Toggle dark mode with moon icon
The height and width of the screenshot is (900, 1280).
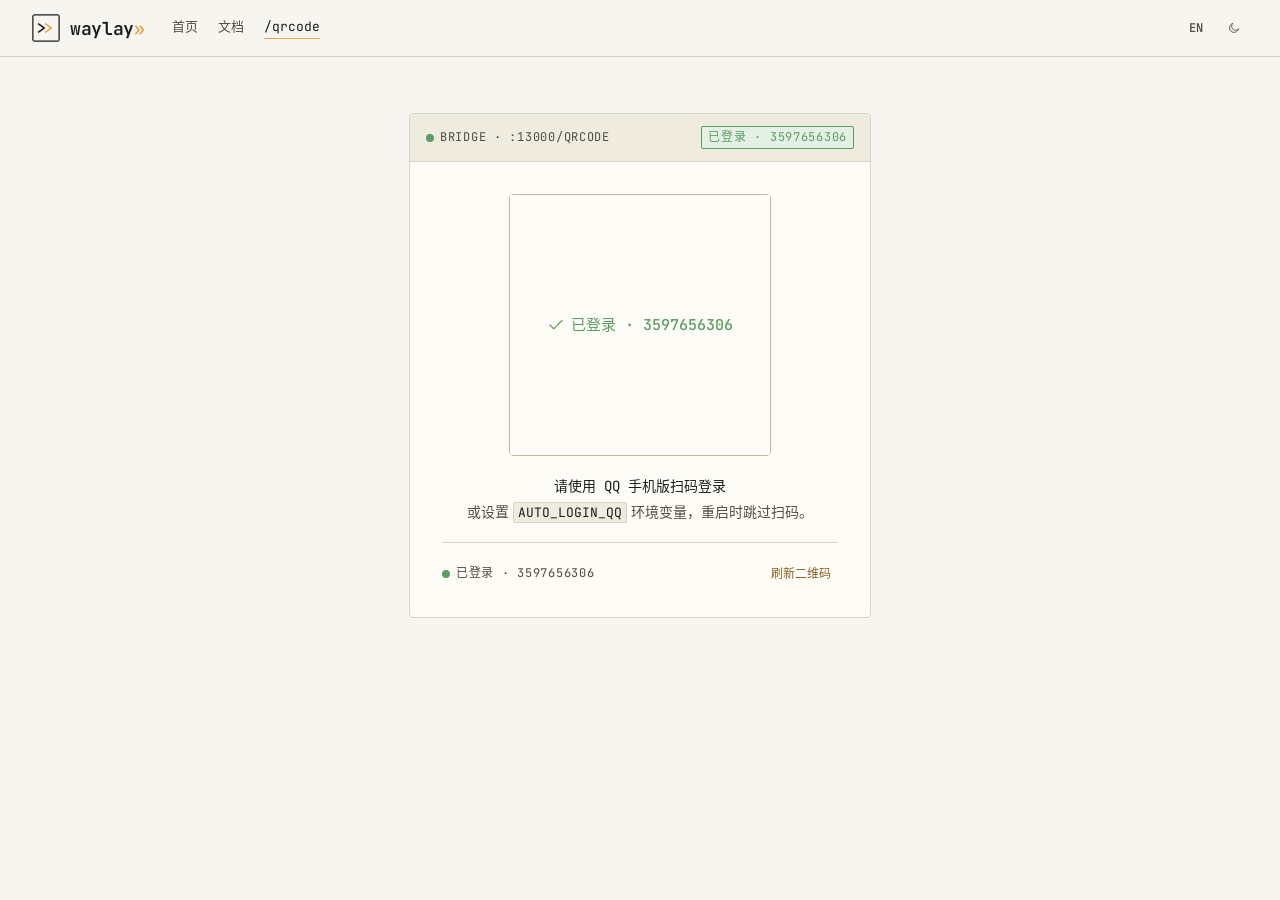point(1234,28)
